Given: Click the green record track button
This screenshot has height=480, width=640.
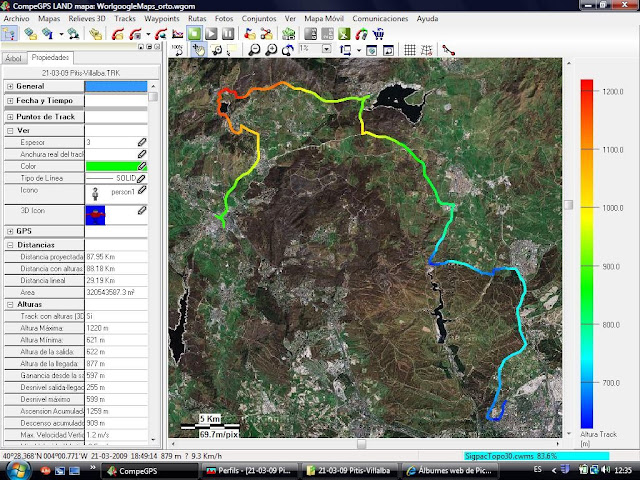Looking at the screenshot, I should [195, 33].
